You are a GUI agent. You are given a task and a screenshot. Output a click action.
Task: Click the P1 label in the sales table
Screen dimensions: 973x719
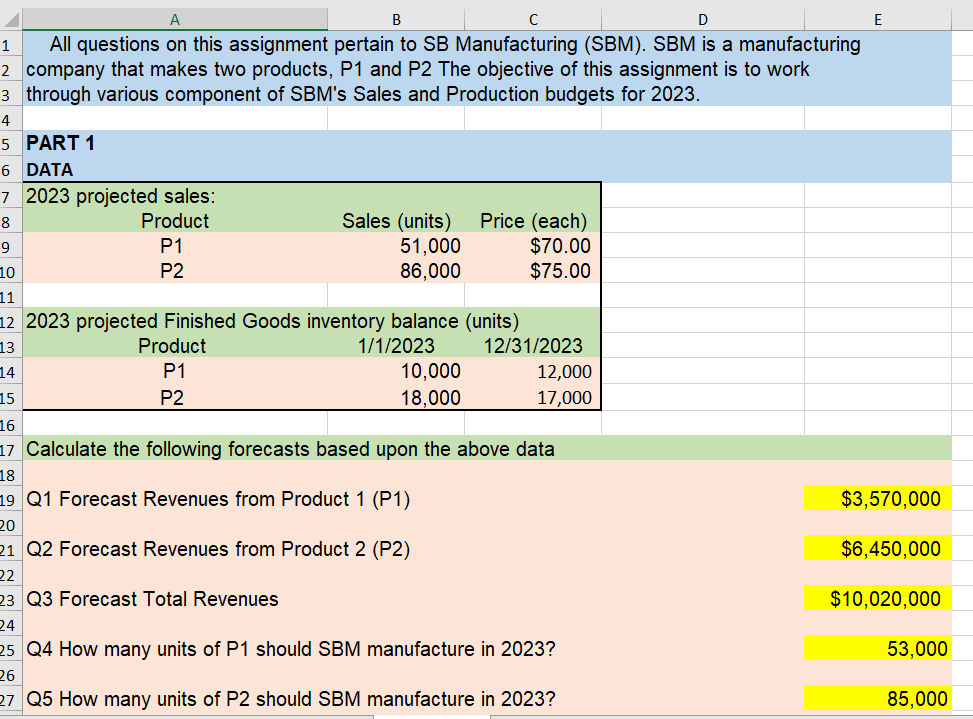(x=175, y=246)
